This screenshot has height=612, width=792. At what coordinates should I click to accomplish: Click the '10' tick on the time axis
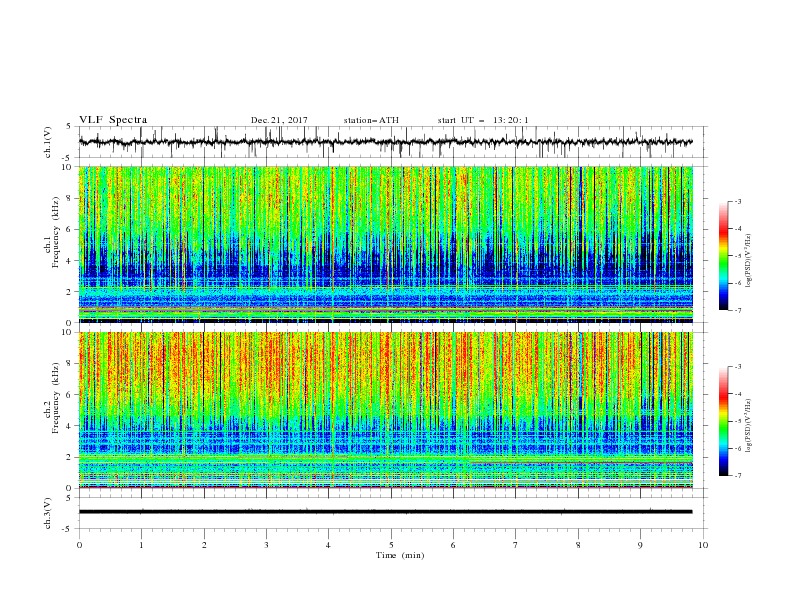(703, 545)
